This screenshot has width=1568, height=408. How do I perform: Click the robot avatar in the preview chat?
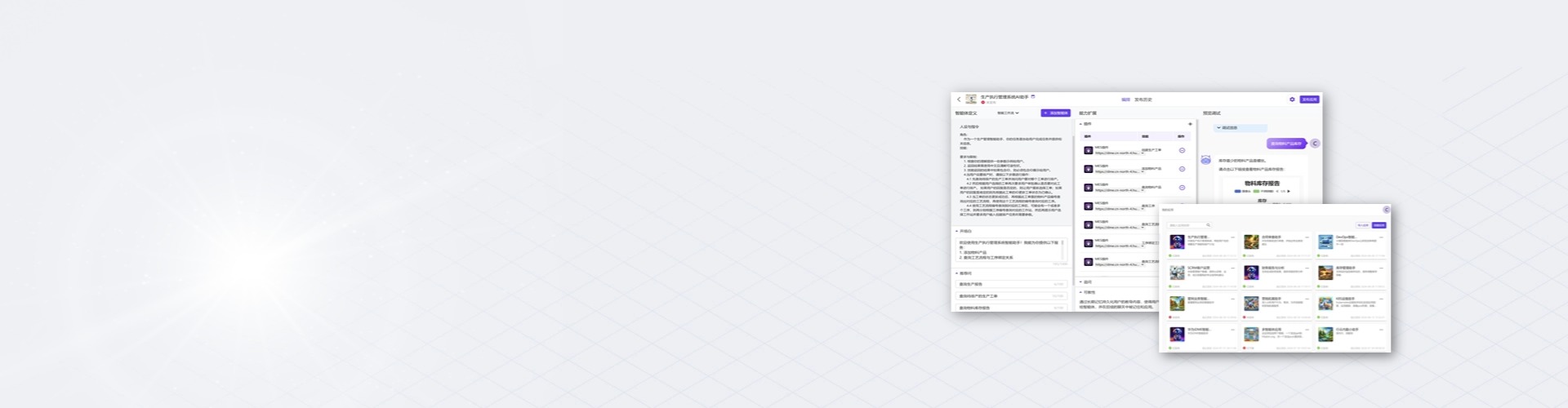click(x=1206, y=160)
